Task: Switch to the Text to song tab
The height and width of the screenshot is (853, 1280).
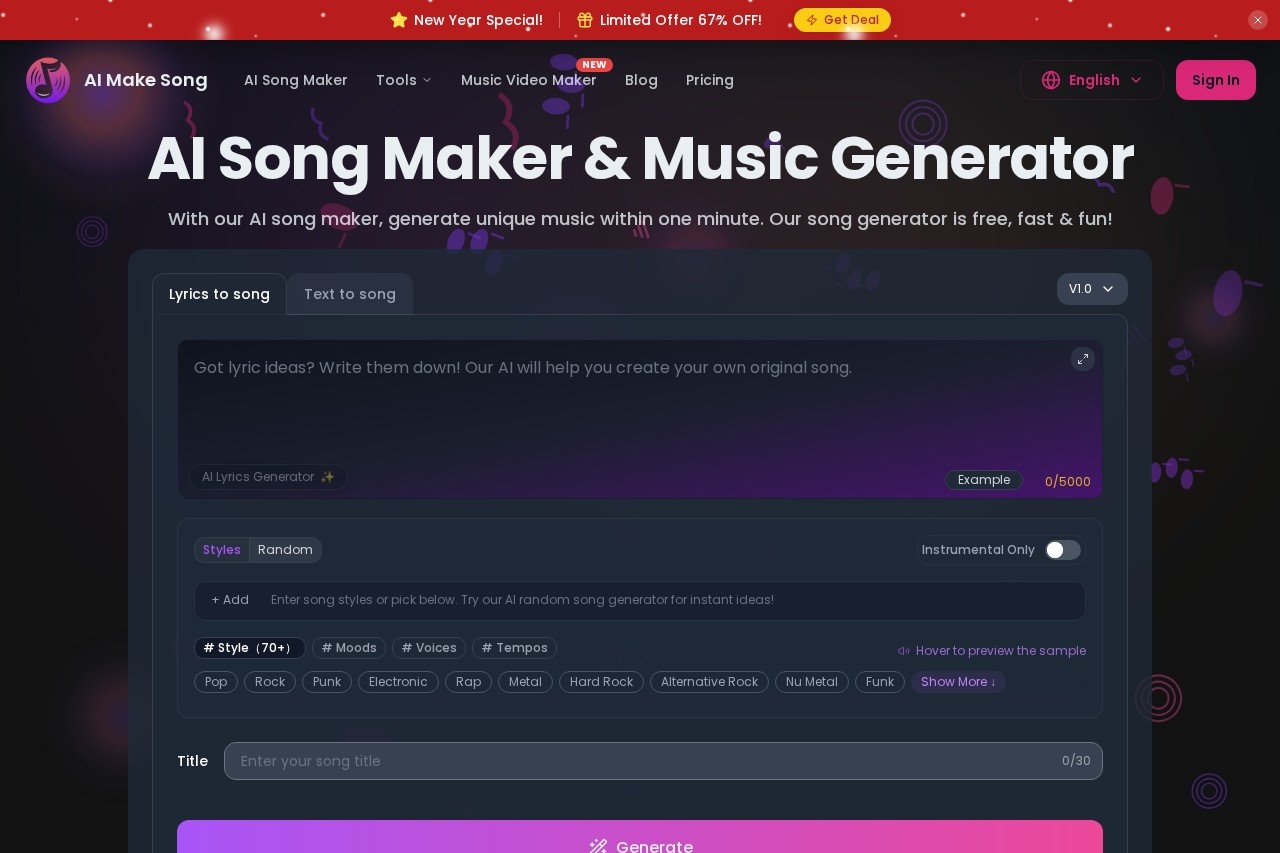Action: click(x=349, y=294)
